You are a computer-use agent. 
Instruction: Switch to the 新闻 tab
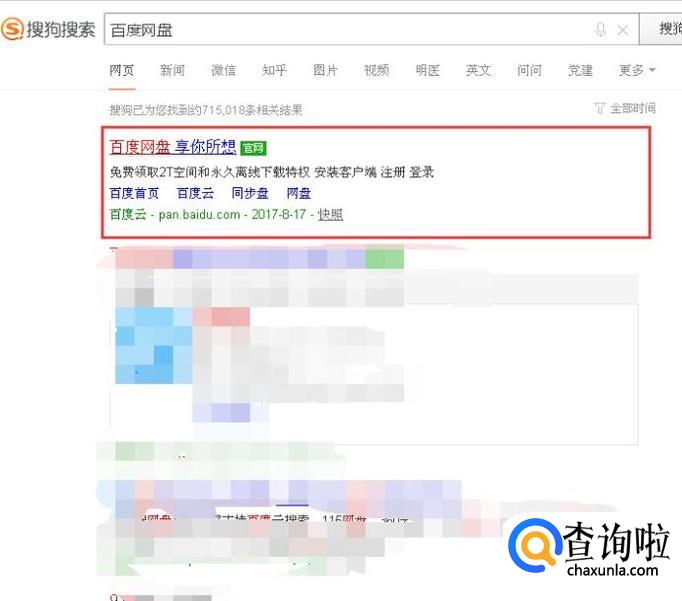(x=173, y=70)
